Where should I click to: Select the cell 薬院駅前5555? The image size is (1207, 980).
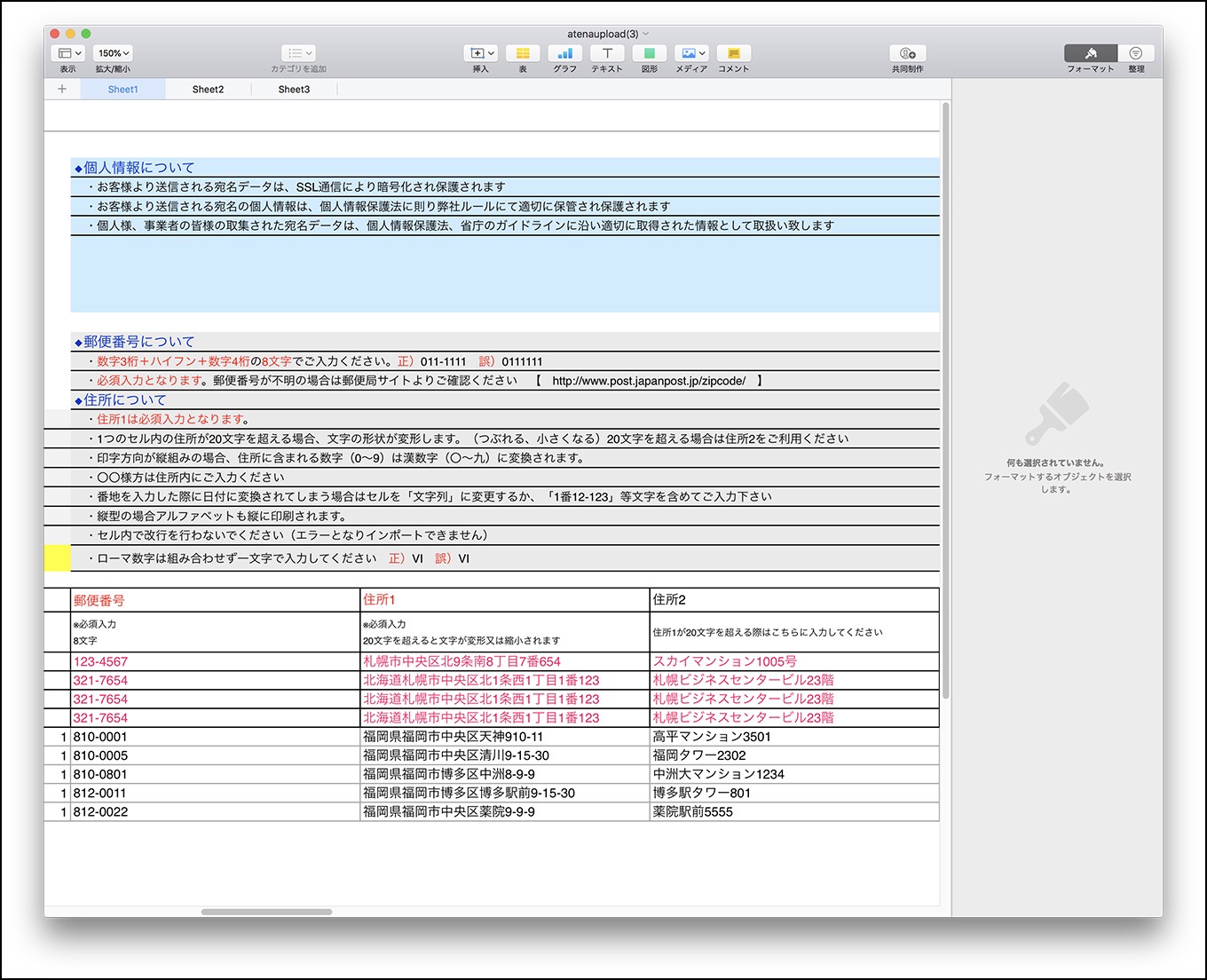(794, 811)
